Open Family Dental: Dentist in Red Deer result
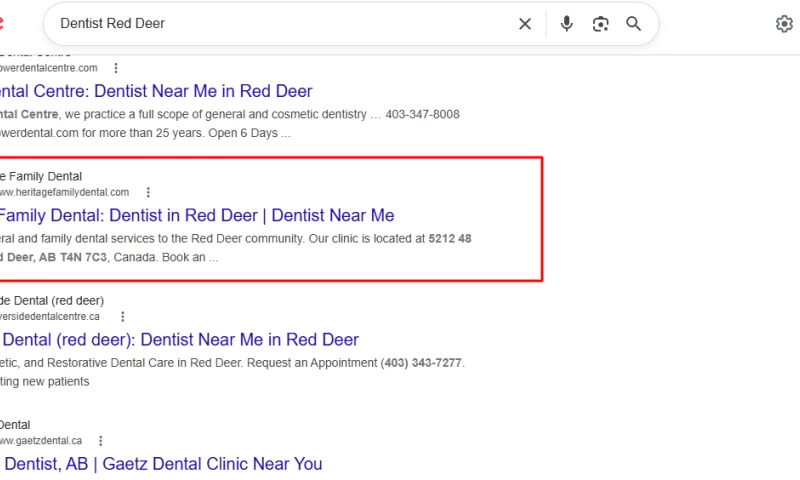This screenshot has width=800, height=480. pos(197,216)
